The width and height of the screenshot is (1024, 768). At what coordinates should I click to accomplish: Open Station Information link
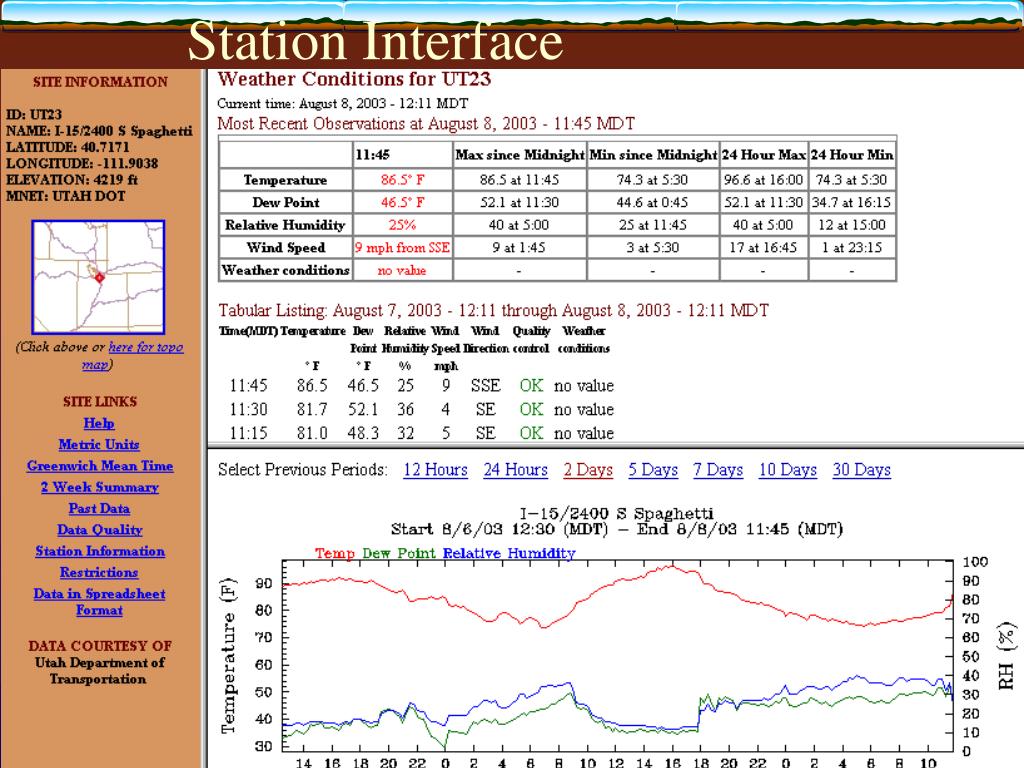(x=100, y=551)
